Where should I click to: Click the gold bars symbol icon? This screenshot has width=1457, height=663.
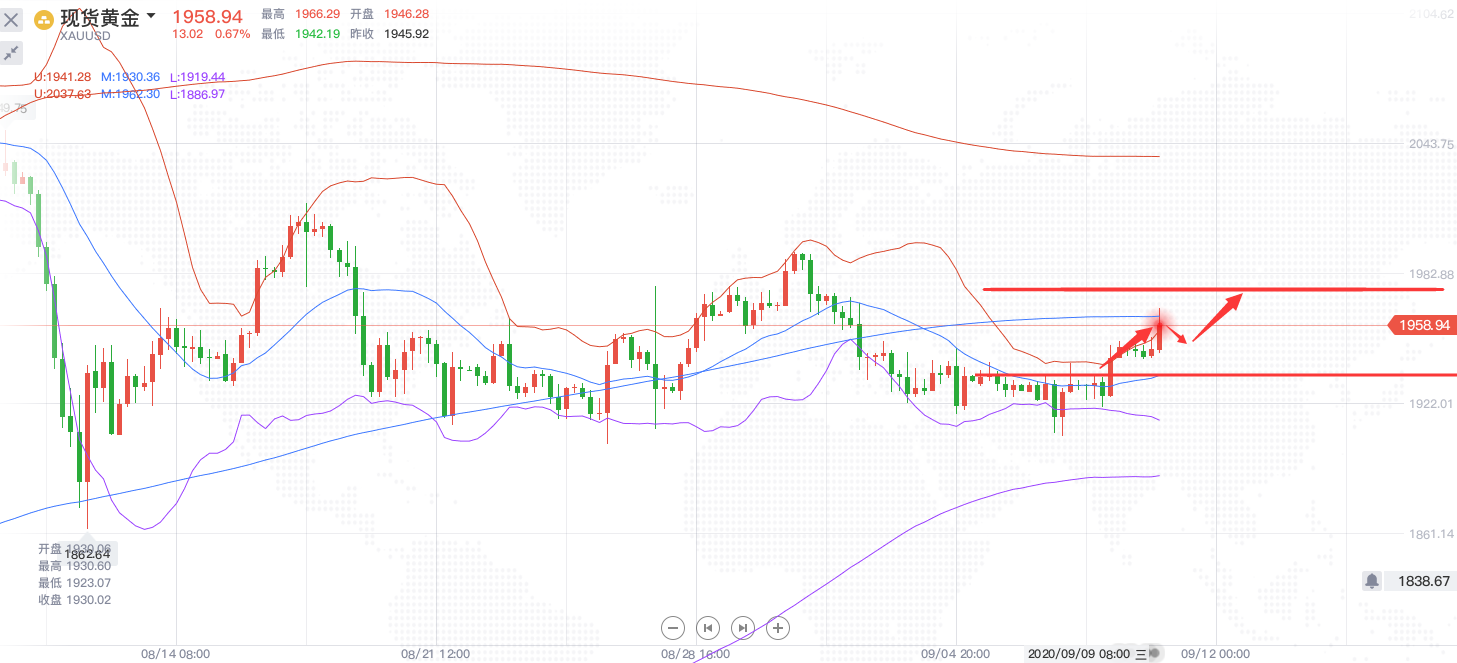[x=44, y=18]
